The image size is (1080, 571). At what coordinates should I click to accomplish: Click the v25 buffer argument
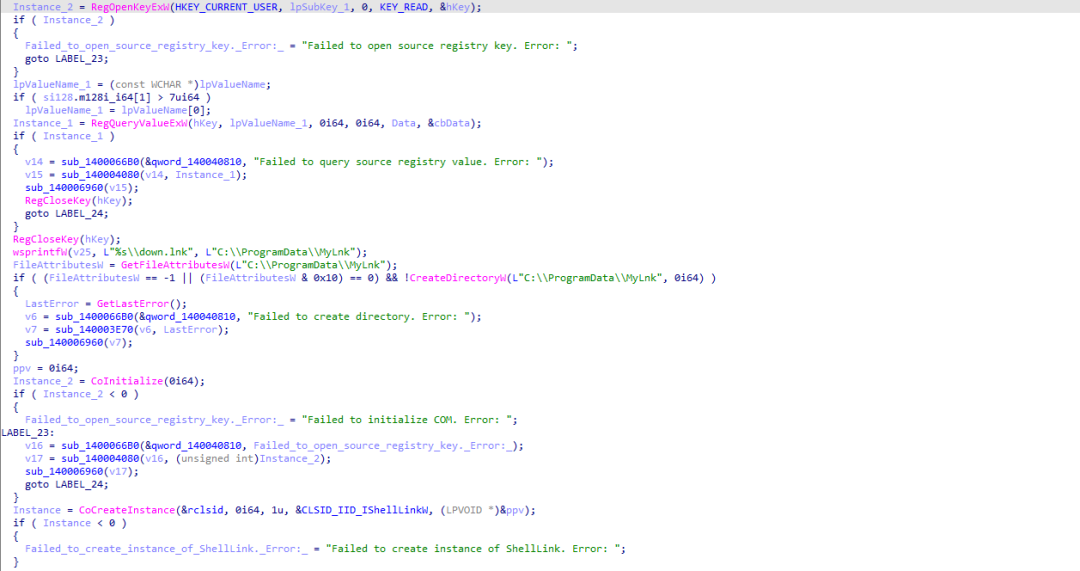(82, 252)
